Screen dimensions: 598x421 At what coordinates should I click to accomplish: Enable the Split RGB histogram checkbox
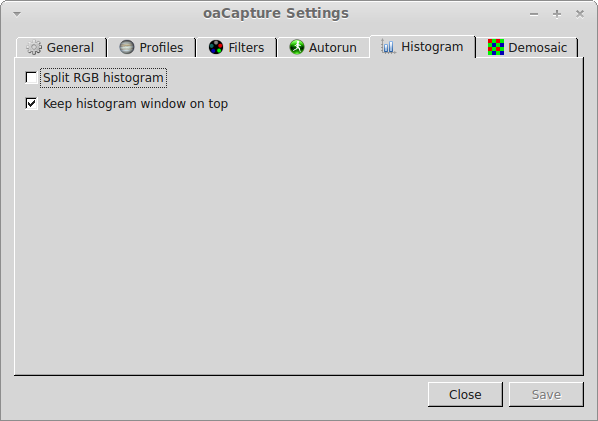(x=31, y=77)
